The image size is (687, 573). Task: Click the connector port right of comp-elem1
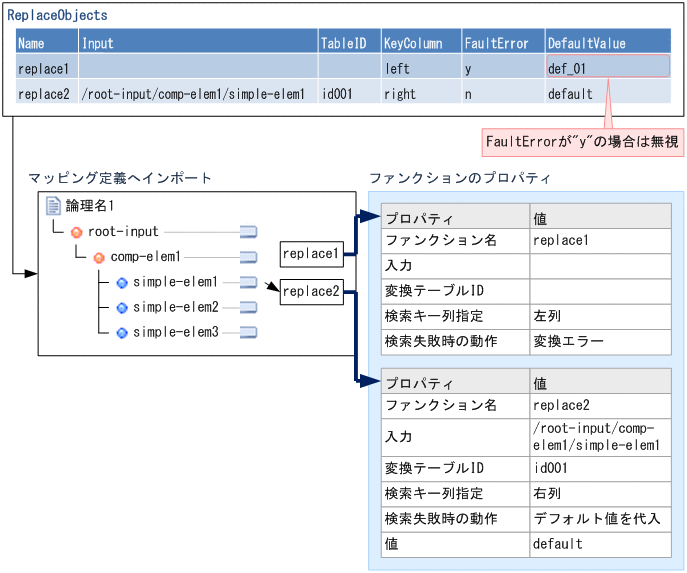(248, 257)
